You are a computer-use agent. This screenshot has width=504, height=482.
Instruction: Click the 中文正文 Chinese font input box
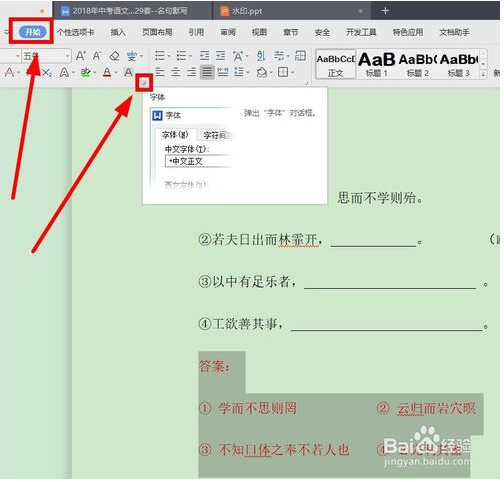[x=199, y=162]
